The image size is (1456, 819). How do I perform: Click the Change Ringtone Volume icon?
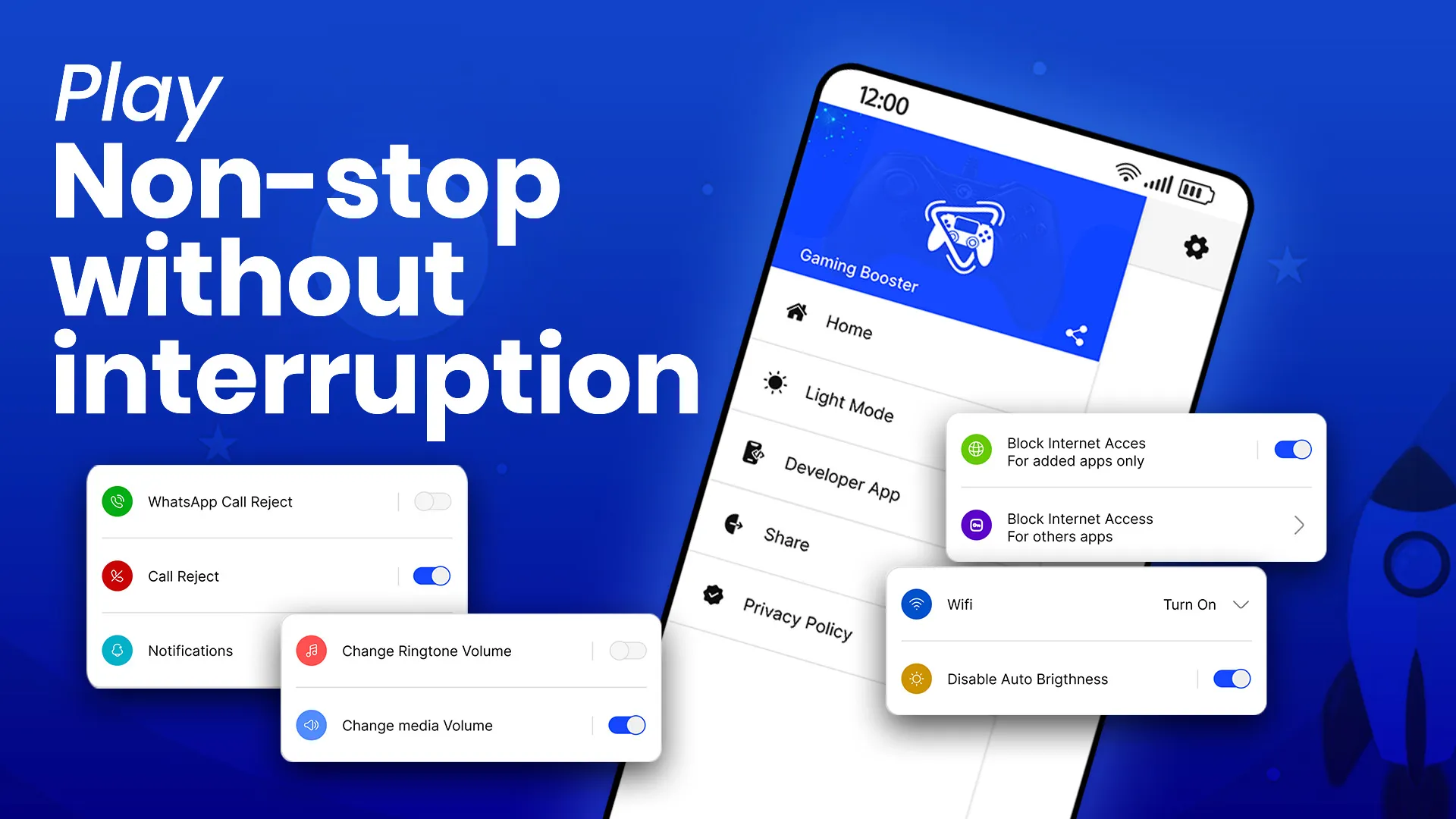[x=311, y=651]
